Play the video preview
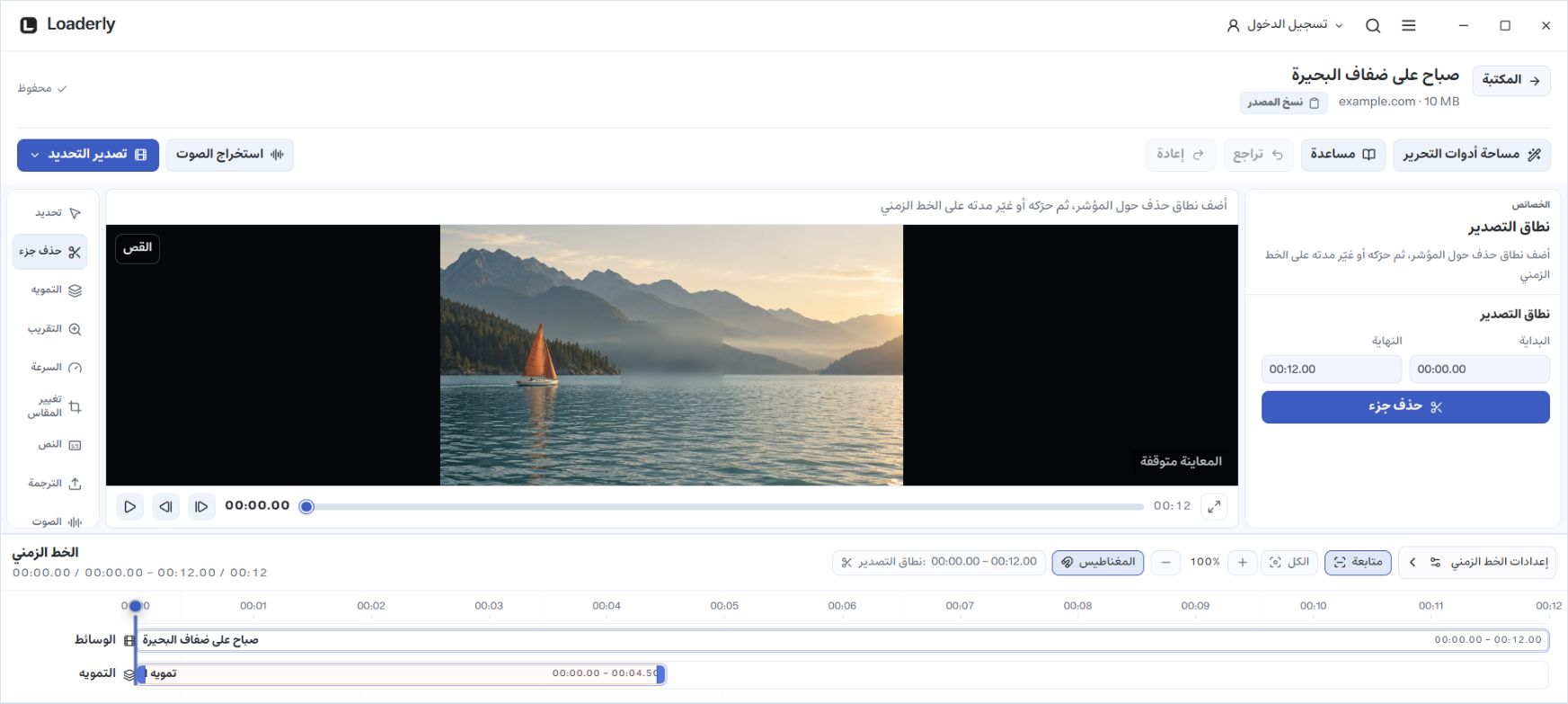Screen dimensions: 1568x704 tap(130, 507)
